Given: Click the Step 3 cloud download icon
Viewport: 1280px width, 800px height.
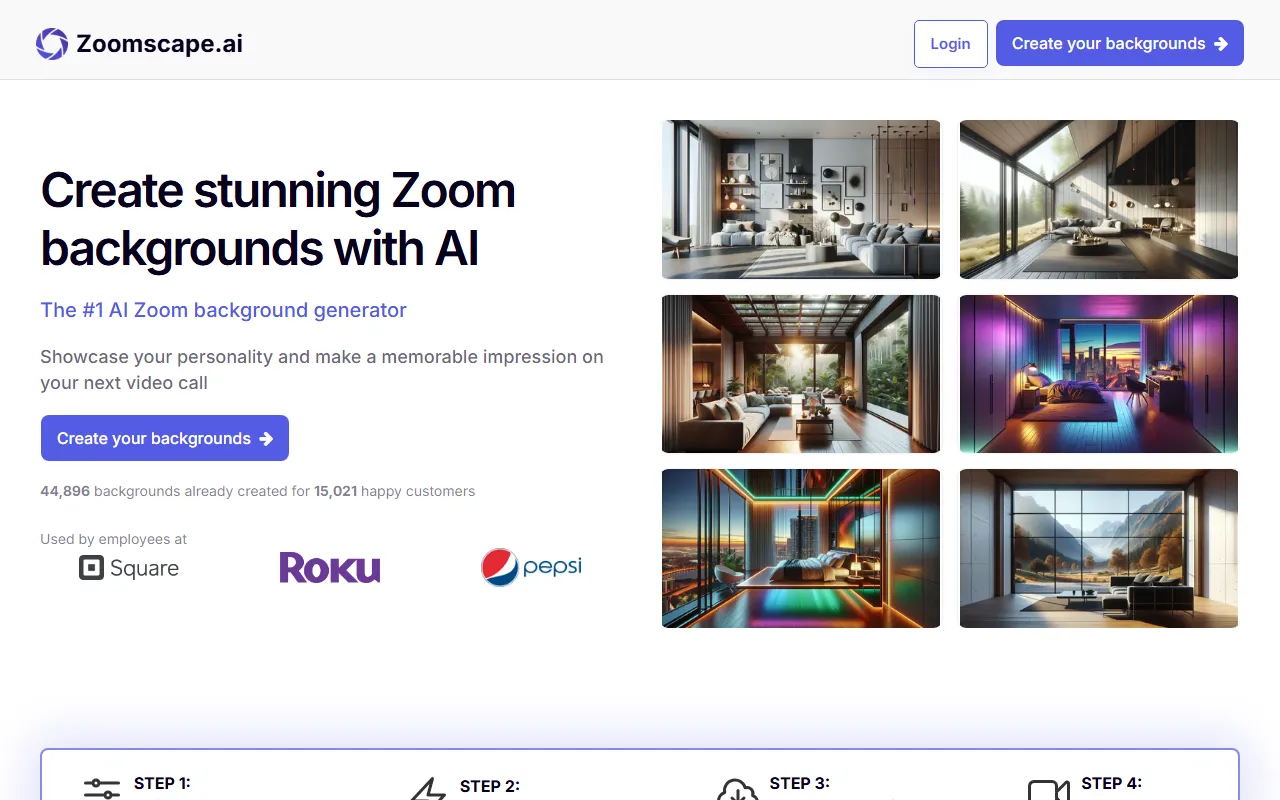Looking at the screenshot, I should 738,790.
